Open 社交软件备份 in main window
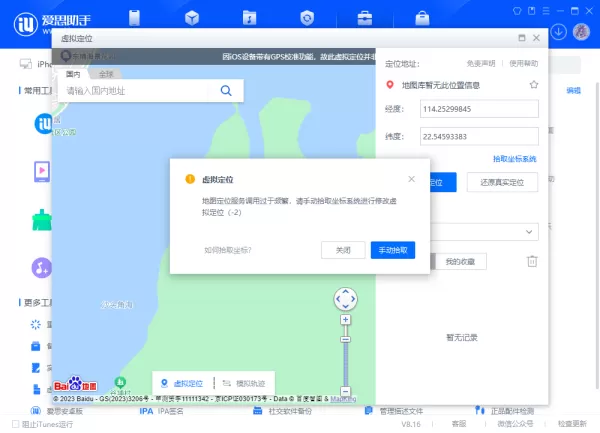Image resolution: width=600 pixels, height=433 pixels. click(282, 411)
